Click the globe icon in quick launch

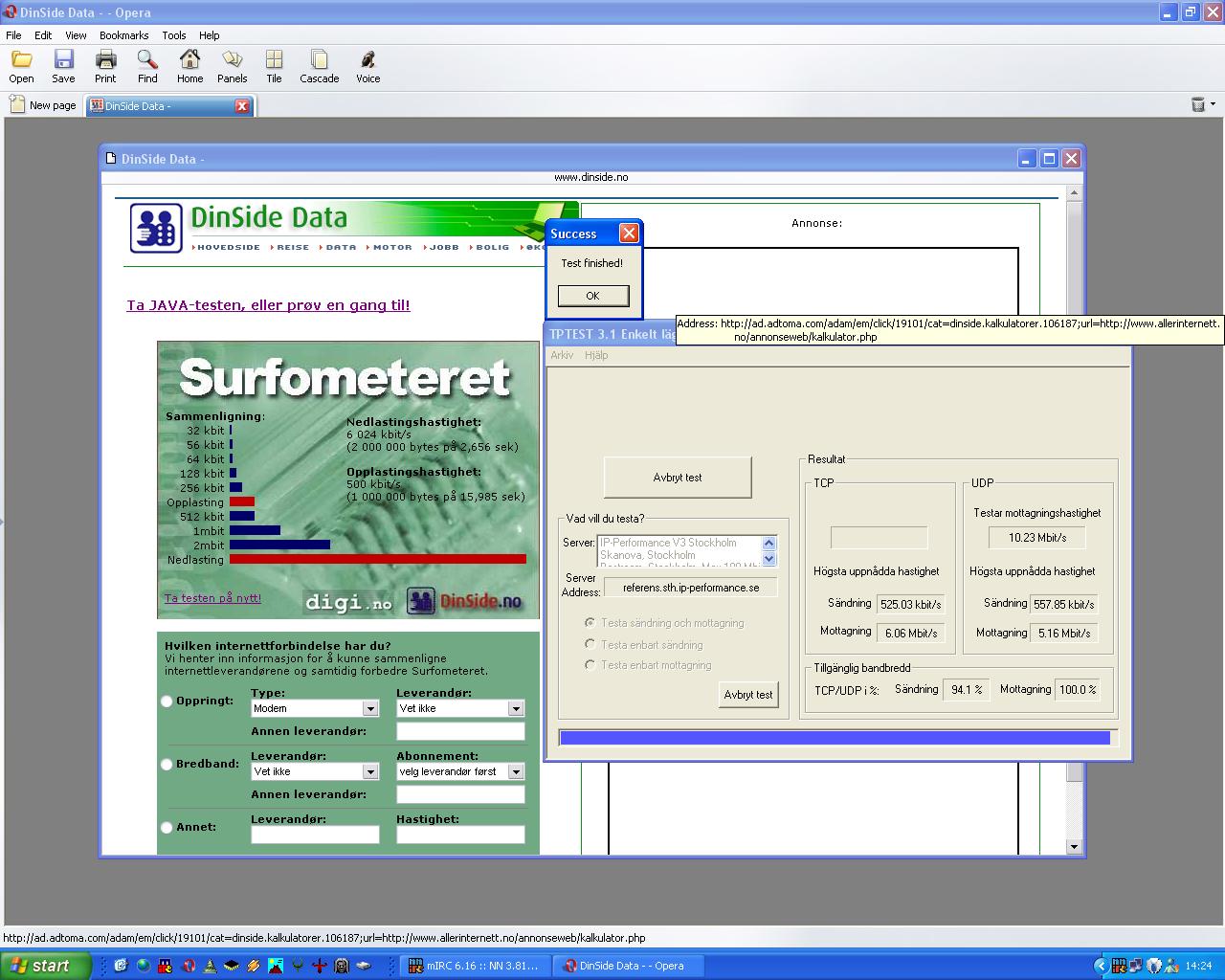coord(144,966)
